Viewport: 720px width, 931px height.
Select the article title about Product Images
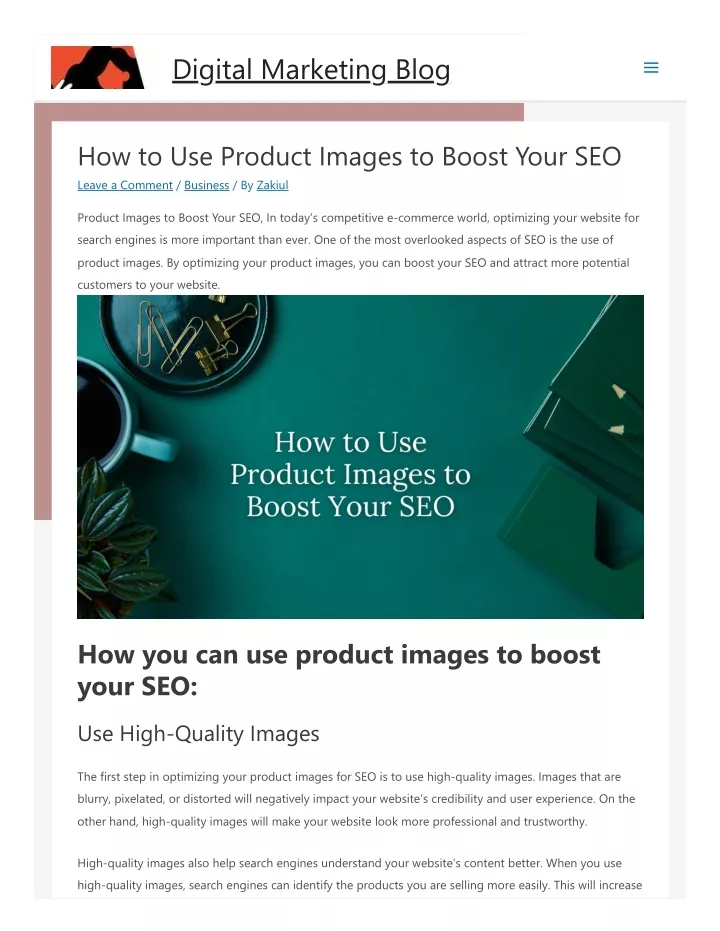click(349, 157)
